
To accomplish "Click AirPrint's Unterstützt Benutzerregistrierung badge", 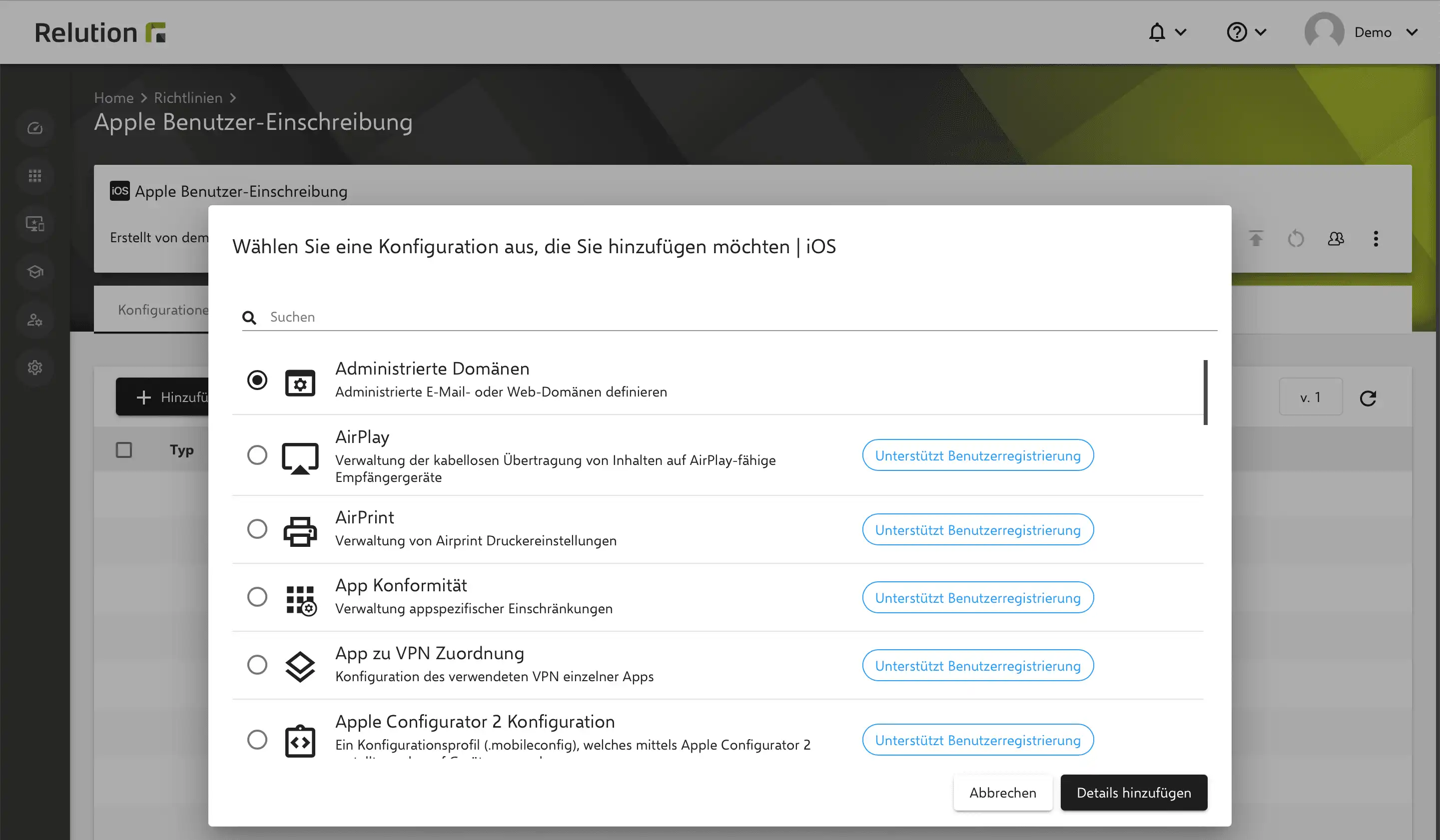I will [x=977, y=529].
